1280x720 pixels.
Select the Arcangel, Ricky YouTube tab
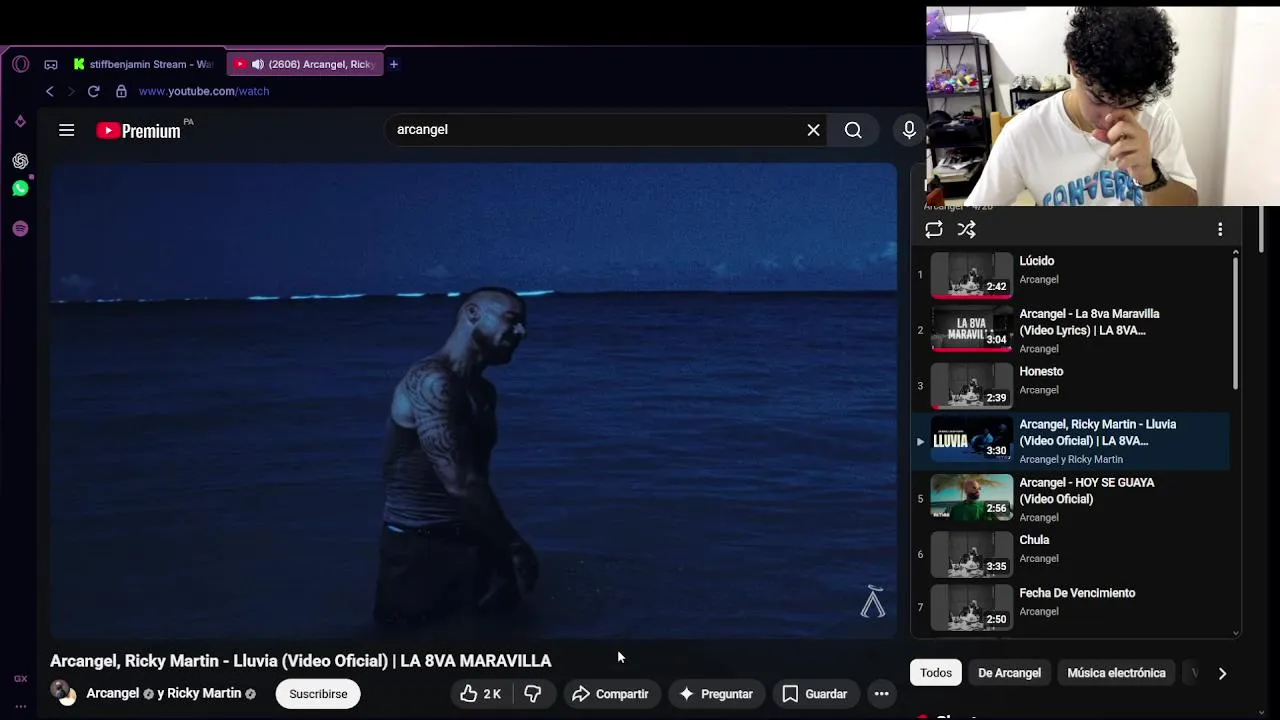[305, 64]
